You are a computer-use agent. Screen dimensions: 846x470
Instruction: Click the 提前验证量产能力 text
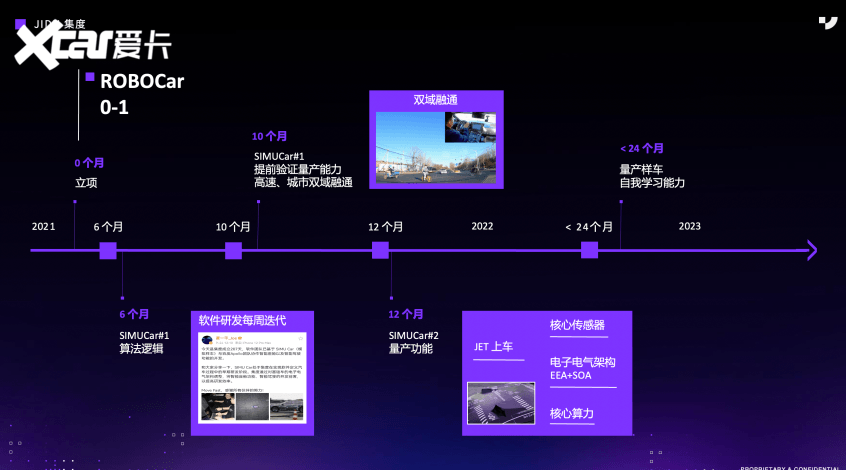coord(297,169)
